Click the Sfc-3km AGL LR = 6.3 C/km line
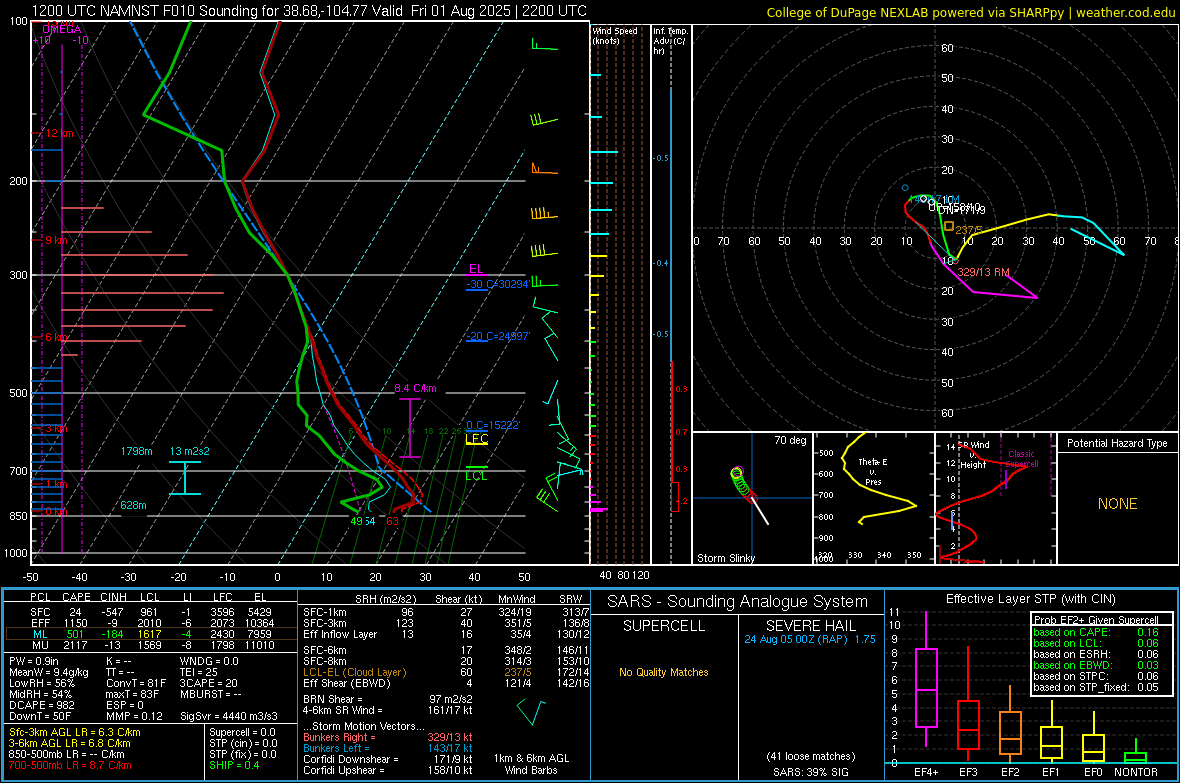The width and height of the screenshot is (1180, 783). point(75,732)
